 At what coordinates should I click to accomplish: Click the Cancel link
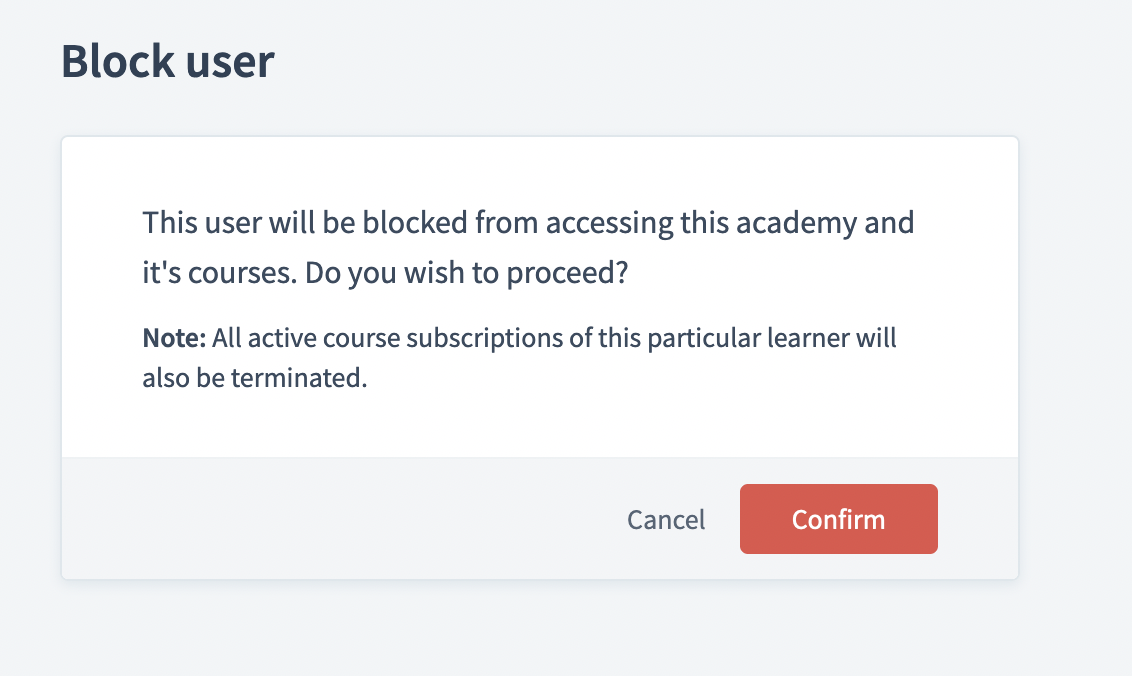pos(666,519)
